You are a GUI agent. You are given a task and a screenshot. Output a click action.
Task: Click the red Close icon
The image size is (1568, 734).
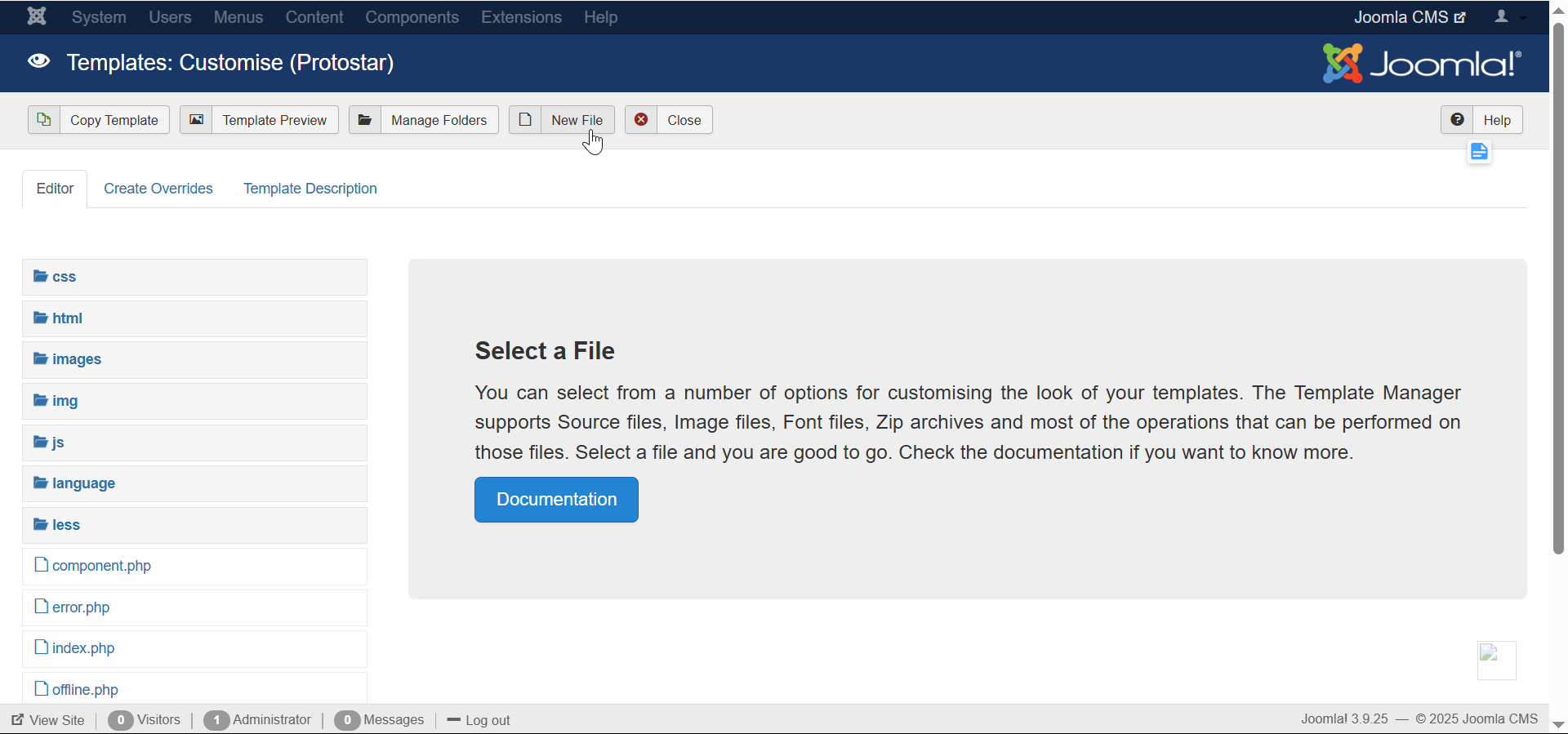(641, 120)
